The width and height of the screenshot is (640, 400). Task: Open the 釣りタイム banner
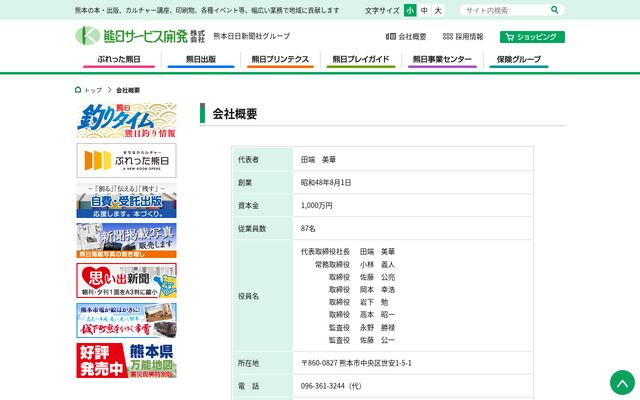pos(127,120)
